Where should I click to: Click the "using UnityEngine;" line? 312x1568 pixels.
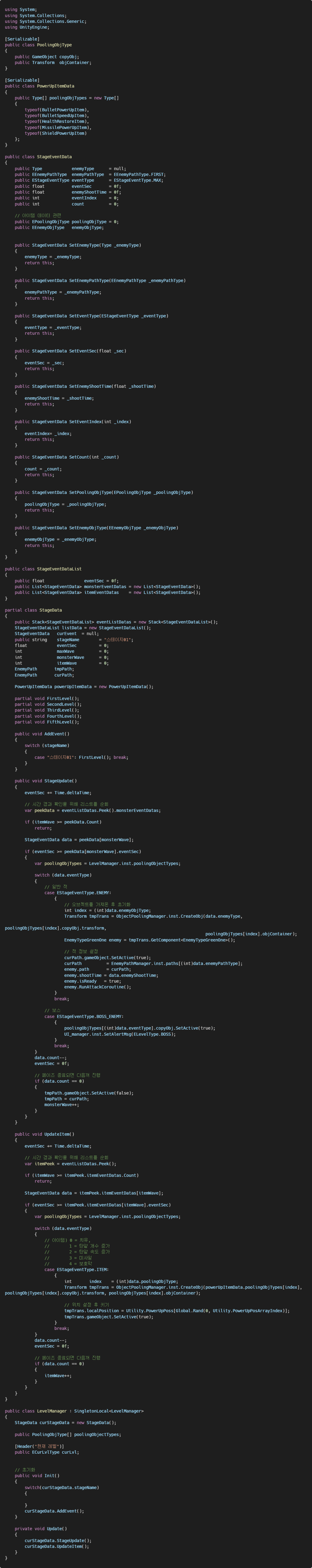pyautogui.click(x=27, y=27)
